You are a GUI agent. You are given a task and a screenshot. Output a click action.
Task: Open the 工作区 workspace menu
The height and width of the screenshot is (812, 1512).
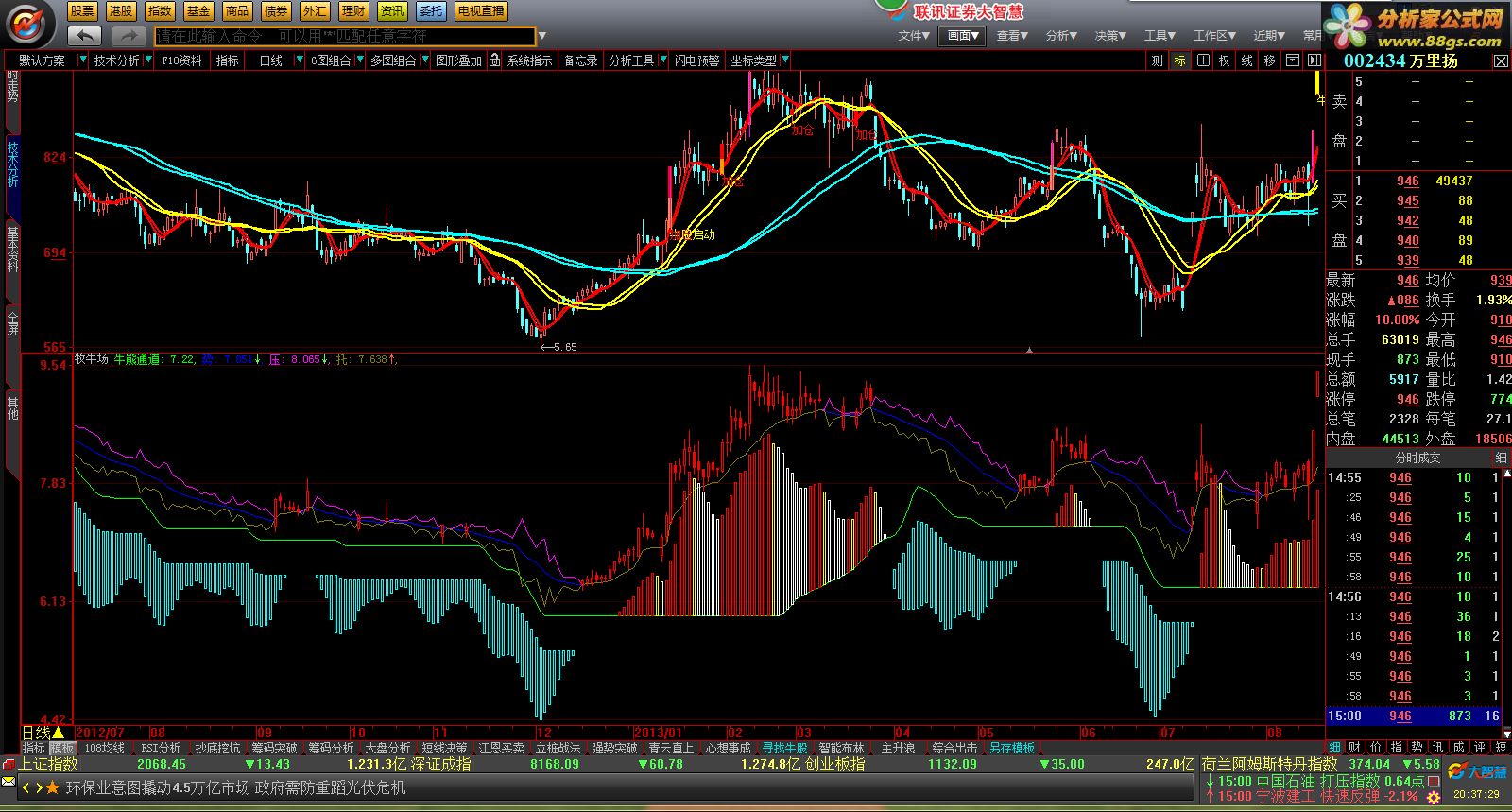coord(1214,36)
